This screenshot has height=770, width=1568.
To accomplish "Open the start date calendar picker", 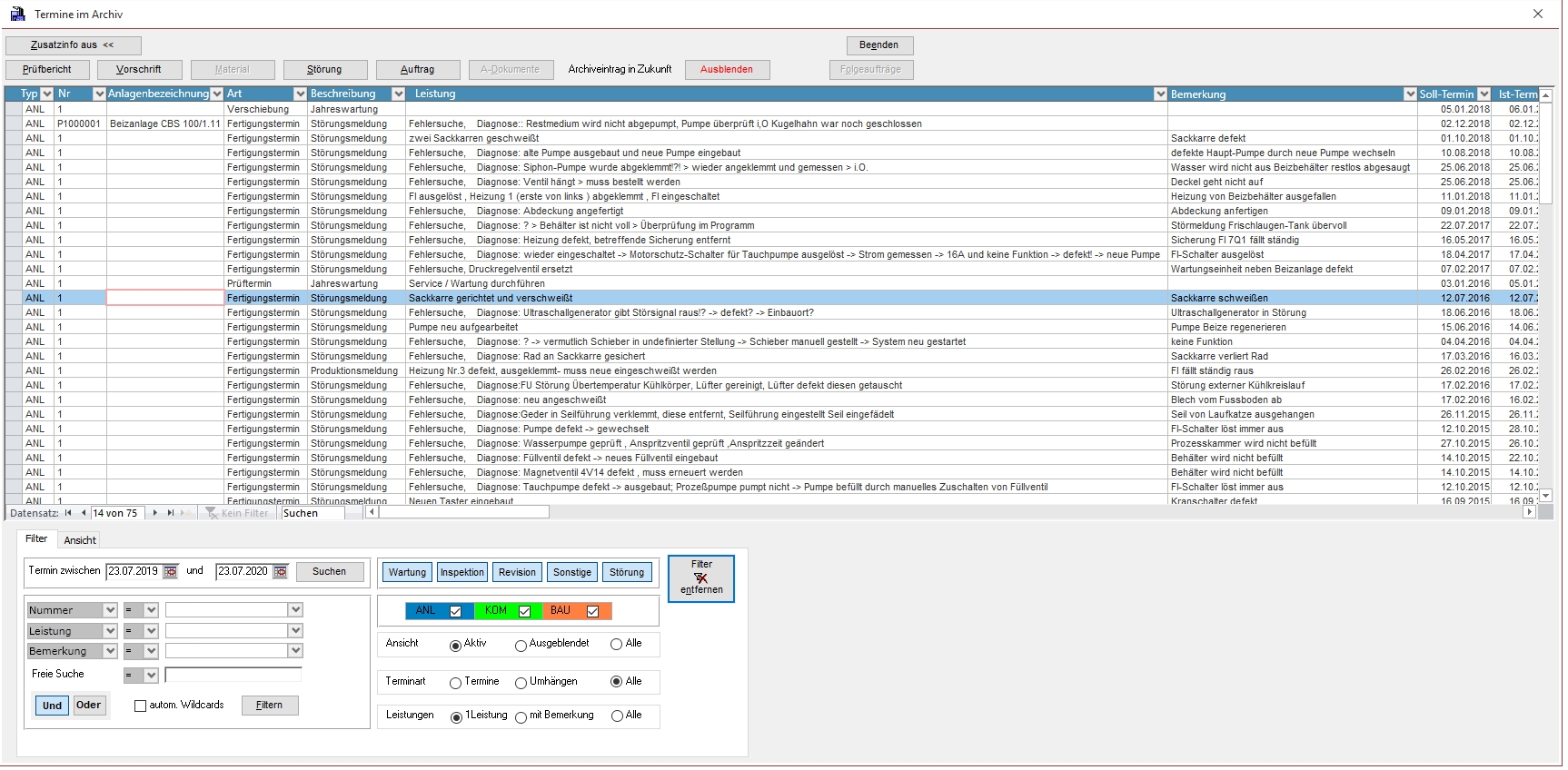I will pyautogui.click(x=170, y=572).
